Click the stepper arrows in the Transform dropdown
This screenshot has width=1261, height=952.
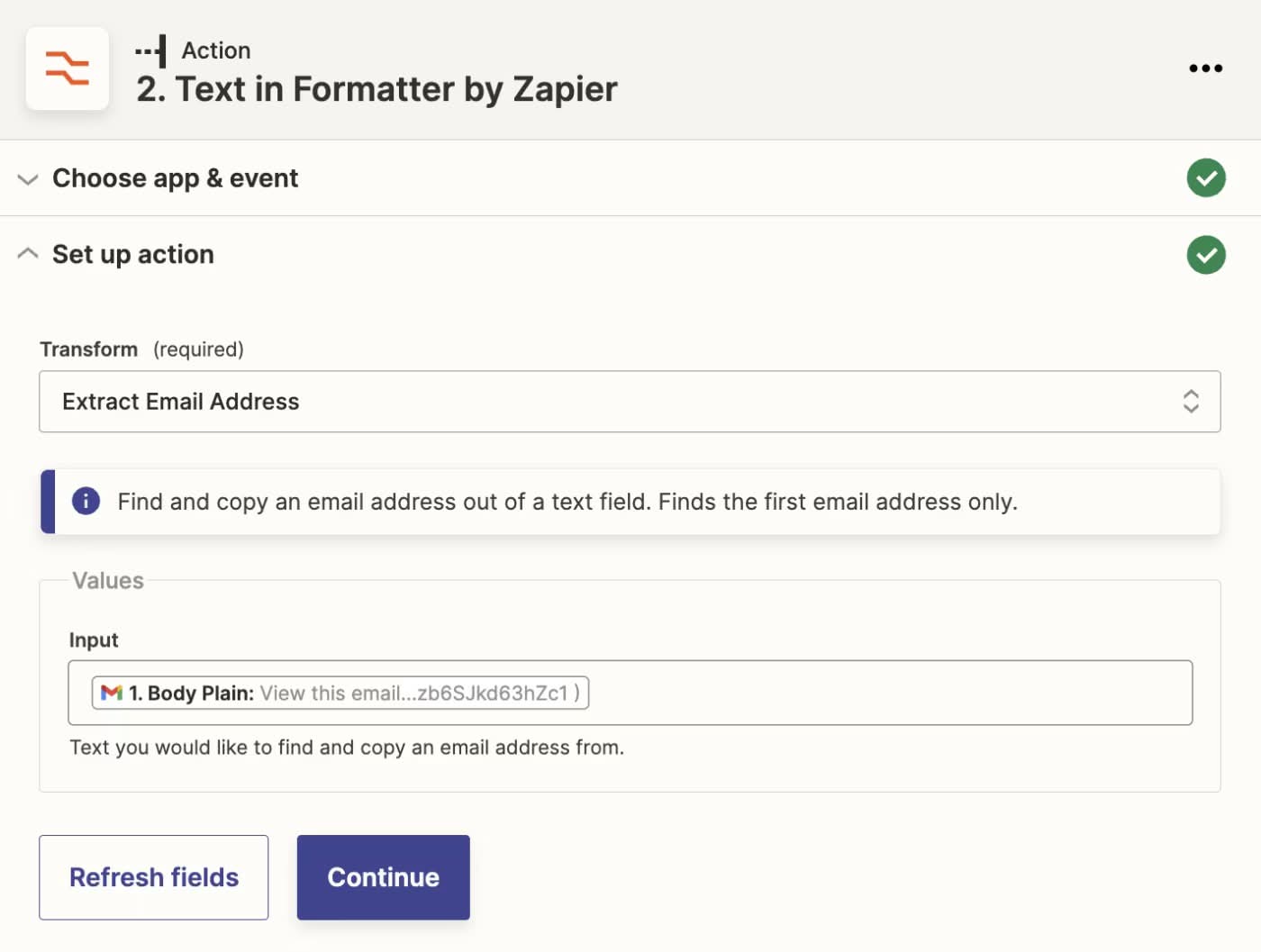click(x=1191, y=402)
